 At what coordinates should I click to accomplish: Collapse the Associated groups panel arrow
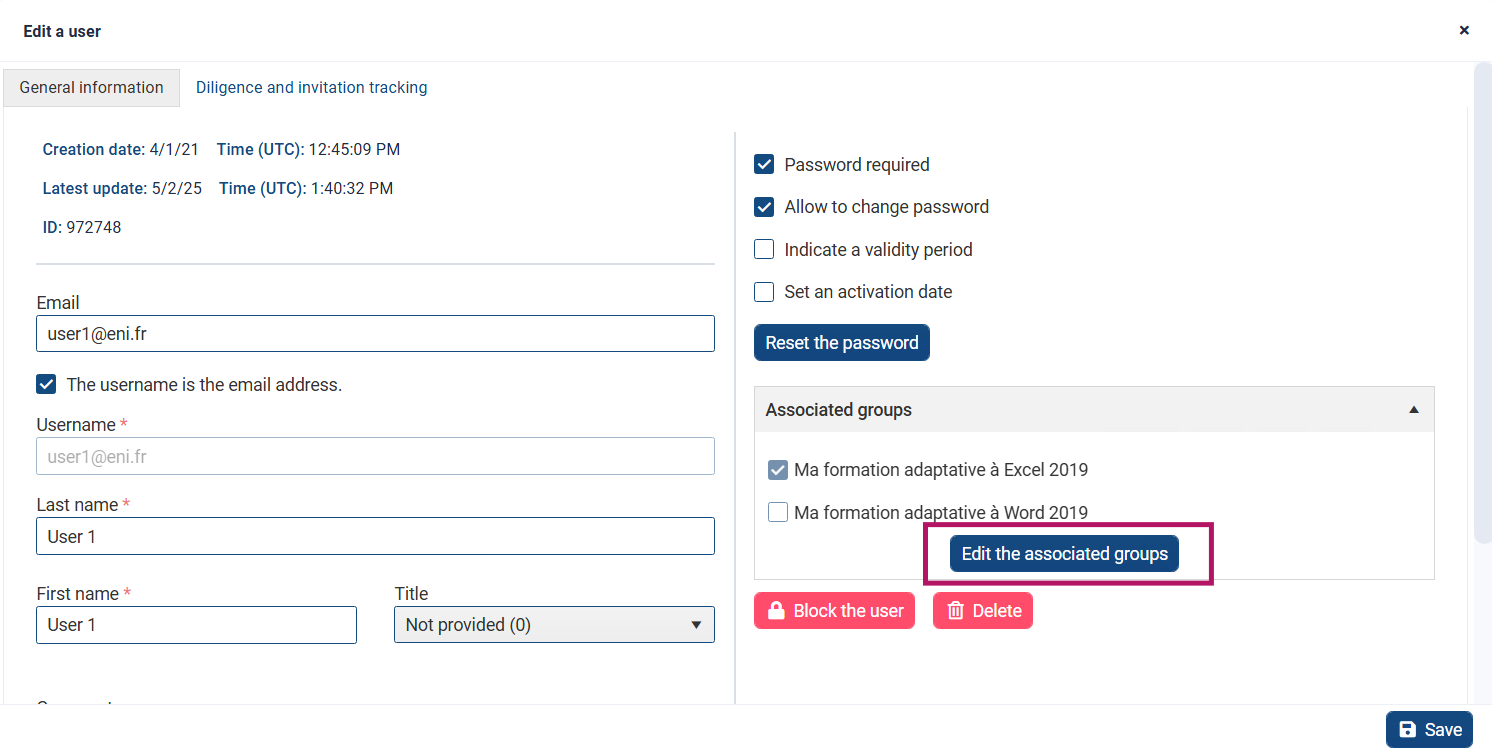point(1414,410)
